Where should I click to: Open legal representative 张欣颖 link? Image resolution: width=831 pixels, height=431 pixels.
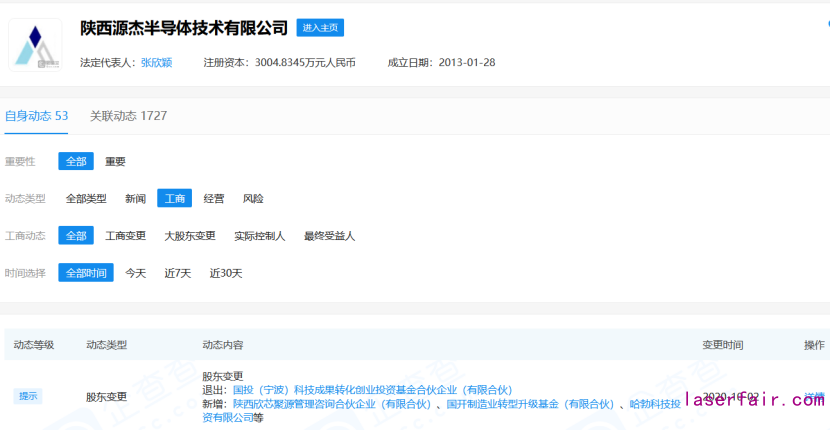click(156, 62)
